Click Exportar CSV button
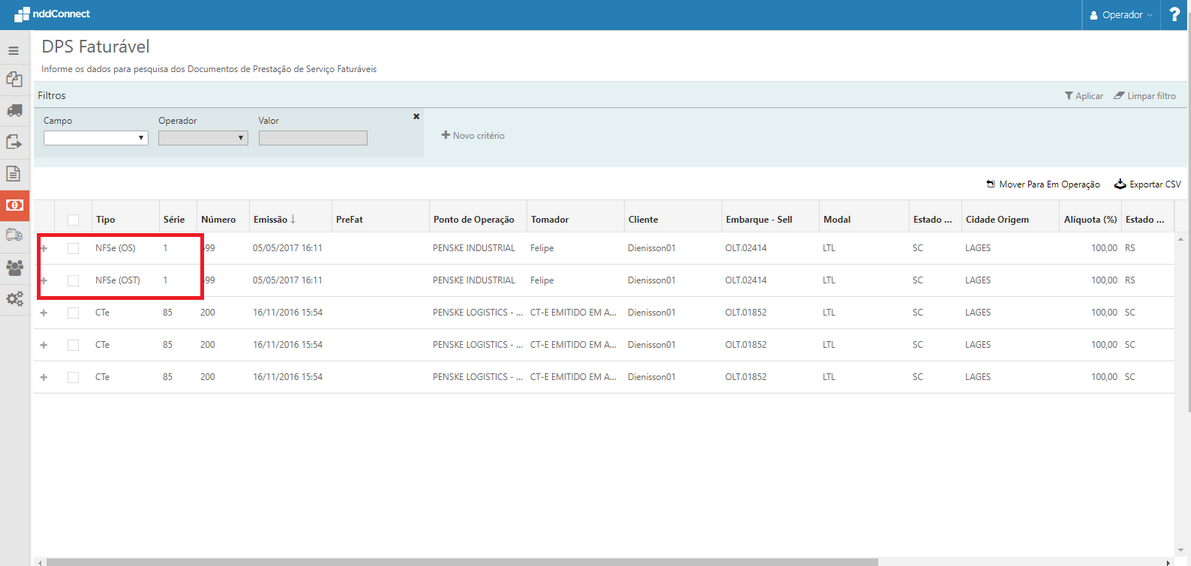Screen dimensions: 1191x566 click(1148, 185)
